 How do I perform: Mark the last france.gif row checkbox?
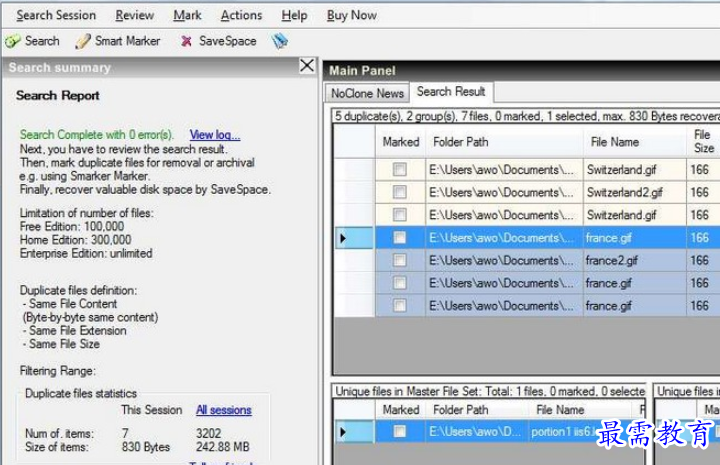click(399, 305)
